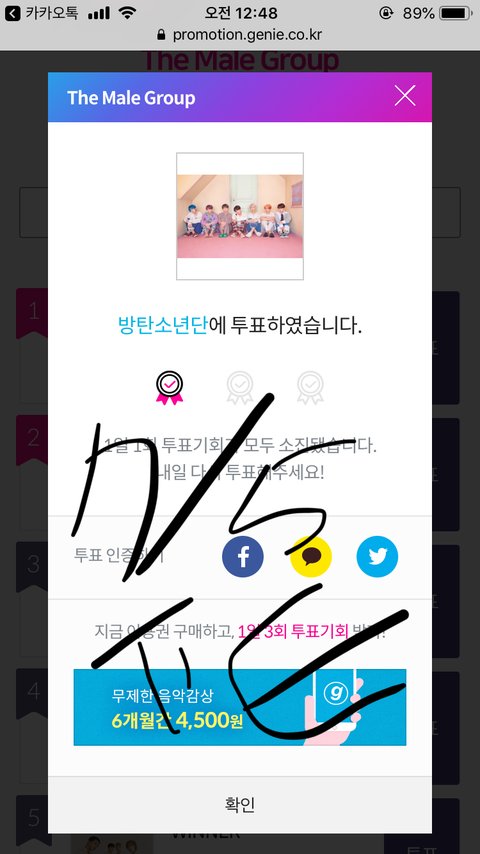Viewport: 480px width, 854px height.
Task: Open the 방탄소년단 name link
Action: (162, 326)
